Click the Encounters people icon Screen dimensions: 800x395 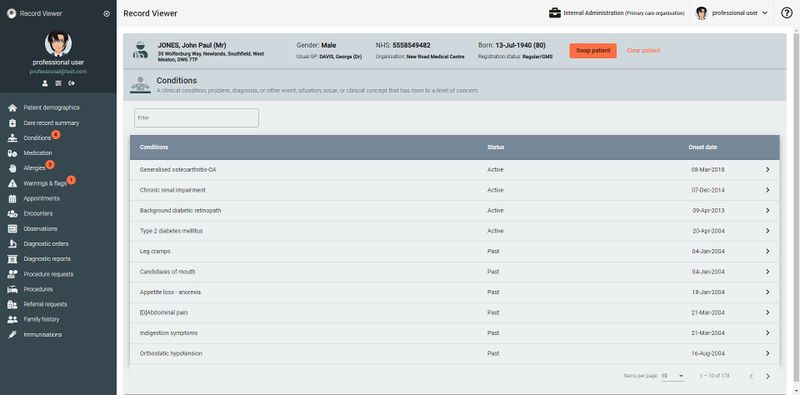[x=13, y=214]
